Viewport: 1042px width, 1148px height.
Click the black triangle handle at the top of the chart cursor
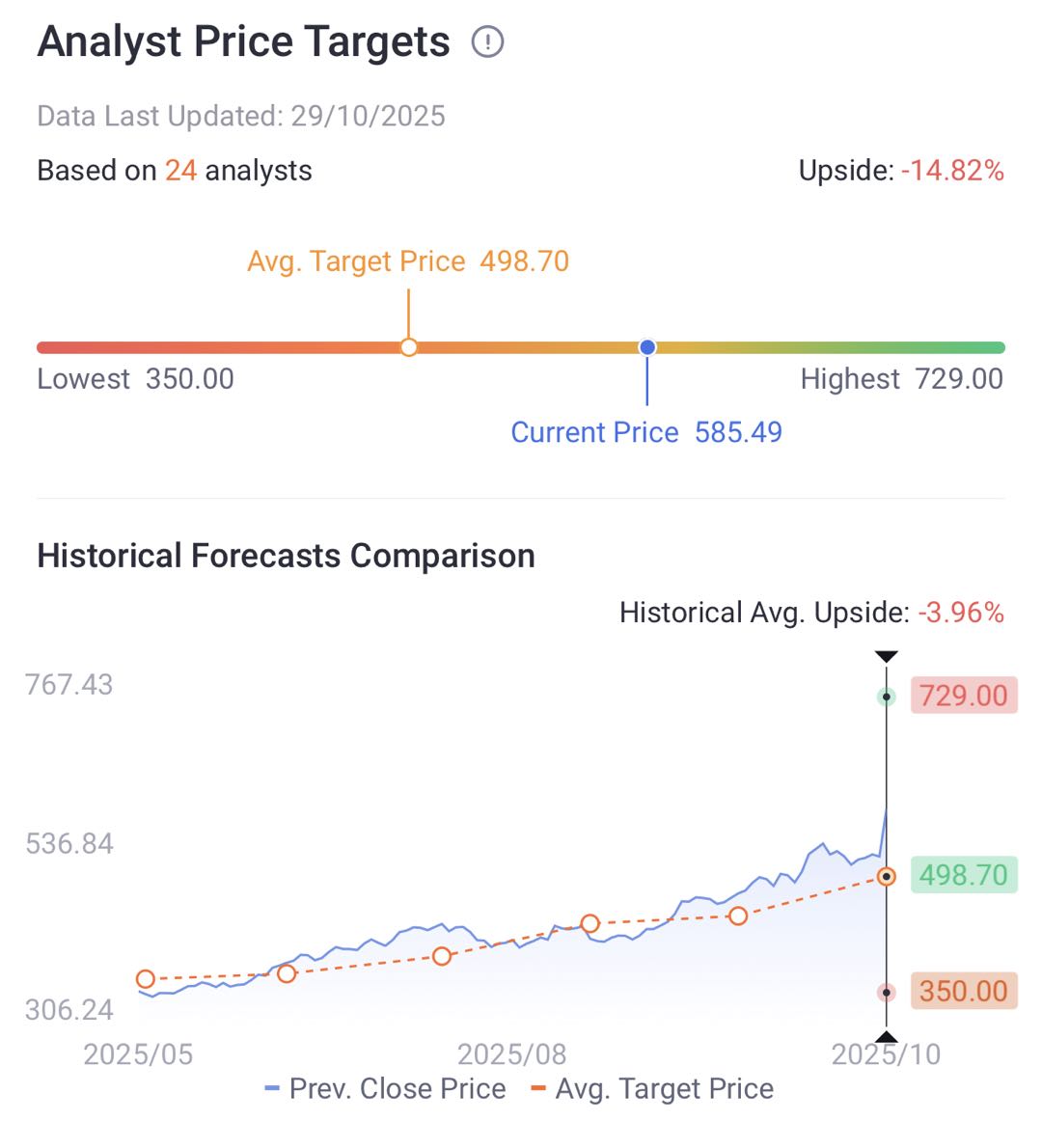click(887, 657)
